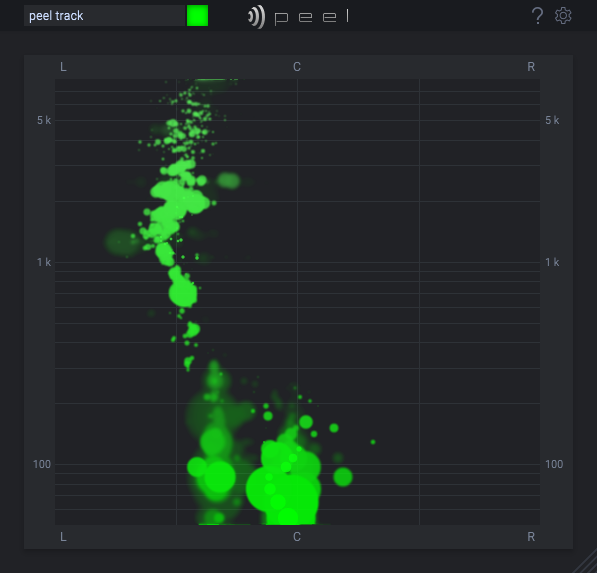The height and width of the screenshot is (573, 597).
Task: Select the top 'L' pan label
Action: (x=63, y=67)
